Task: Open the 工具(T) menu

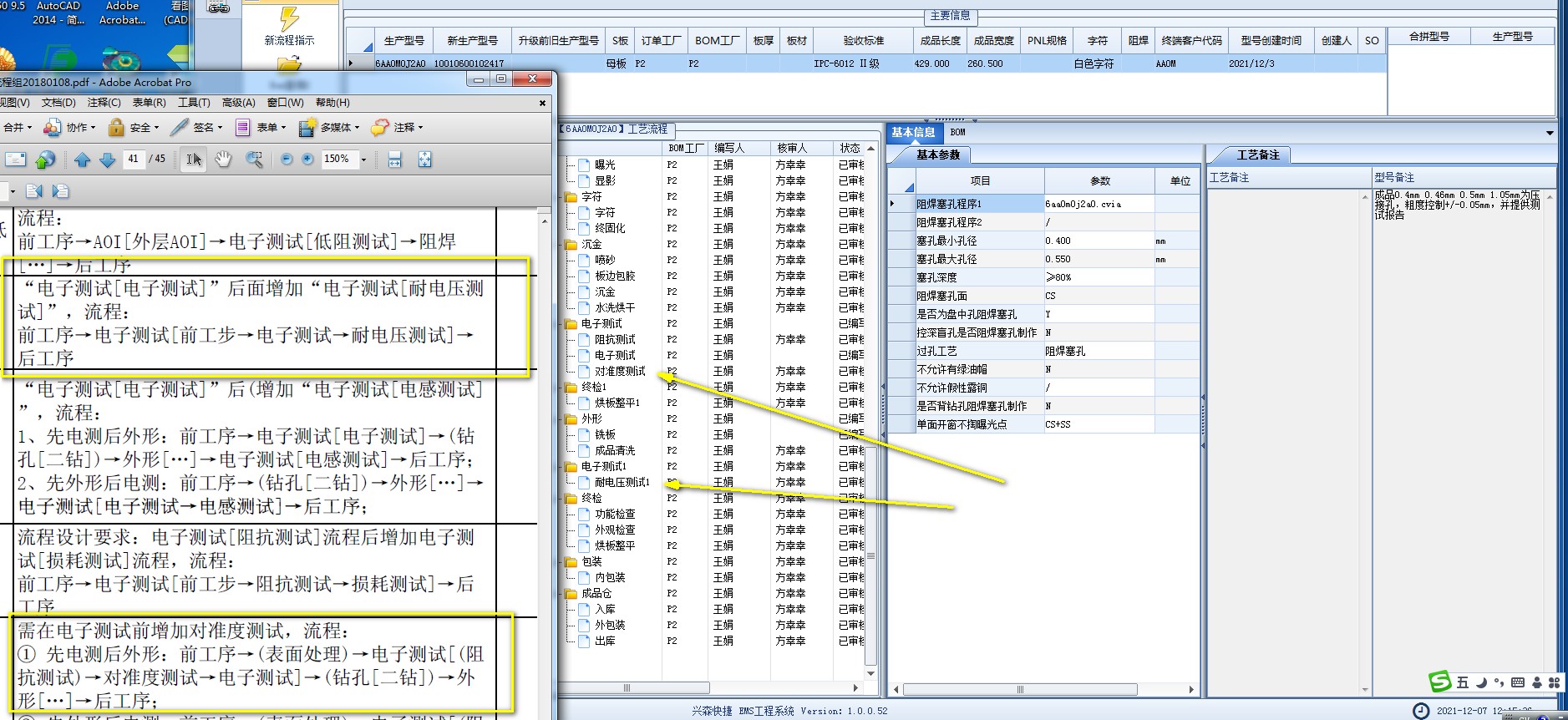Action: pos(194,103)
